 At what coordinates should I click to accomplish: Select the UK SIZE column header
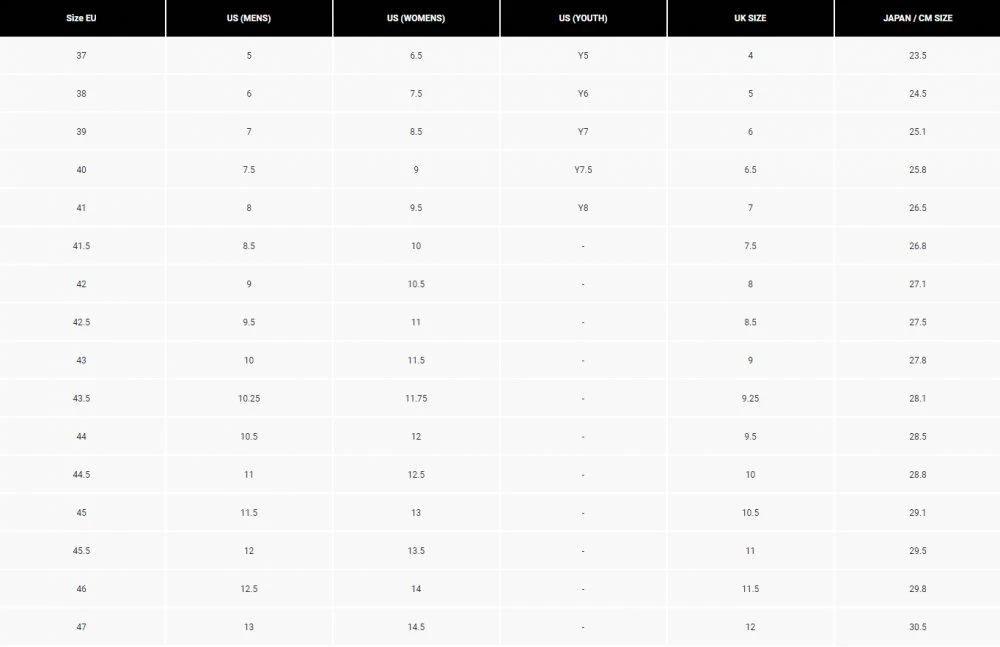750,18
